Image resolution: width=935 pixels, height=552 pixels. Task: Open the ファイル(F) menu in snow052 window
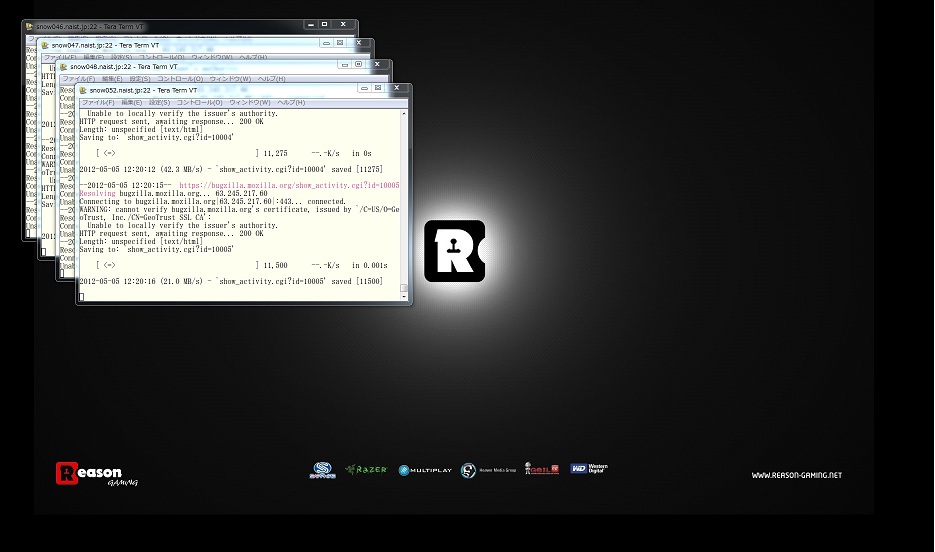(97, 103)
